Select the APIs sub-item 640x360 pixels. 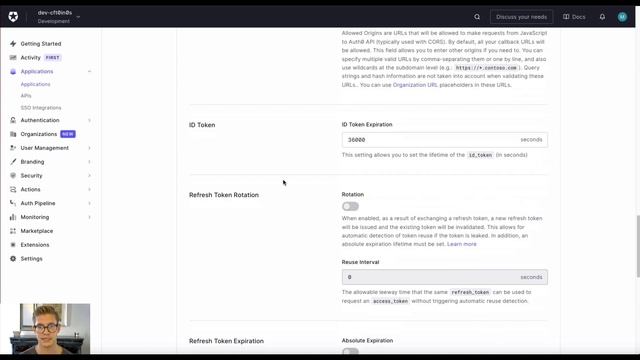click(26, 96)
